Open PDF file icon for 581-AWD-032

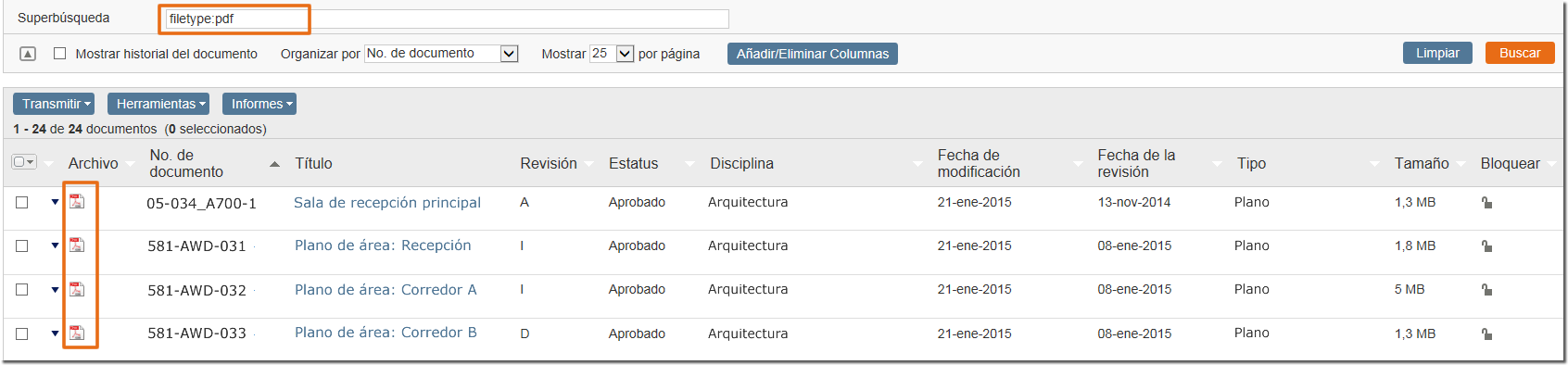point(77,289)
